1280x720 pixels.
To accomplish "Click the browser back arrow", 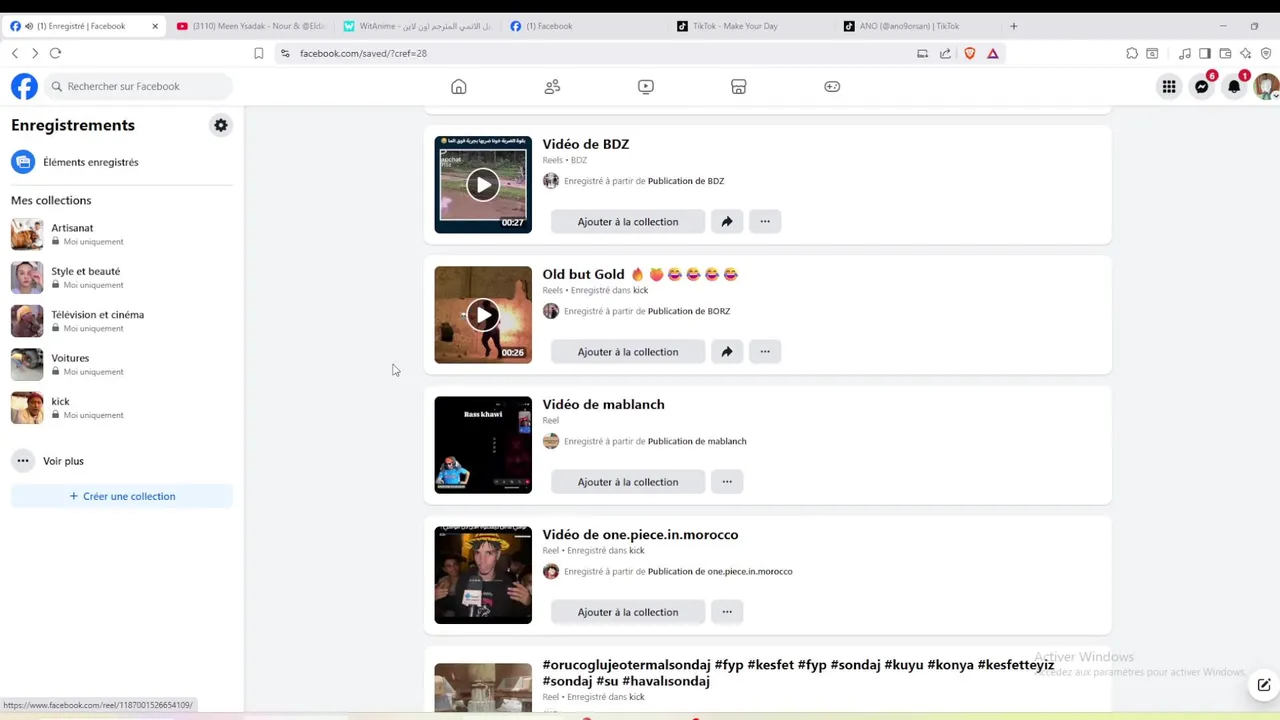I will pyautogui.click(x=14, y=53).
